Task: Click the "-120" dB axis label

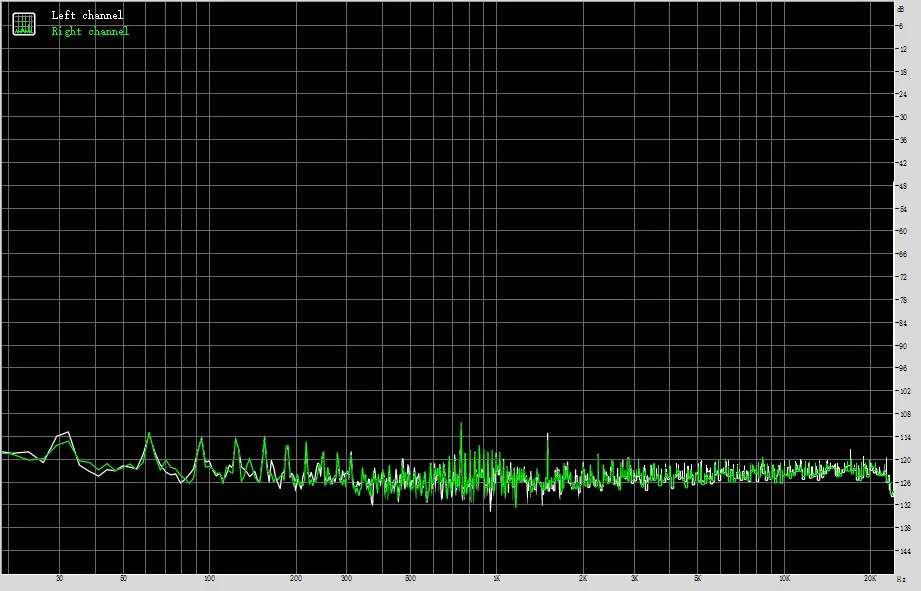Action: (x=903, y=460)
